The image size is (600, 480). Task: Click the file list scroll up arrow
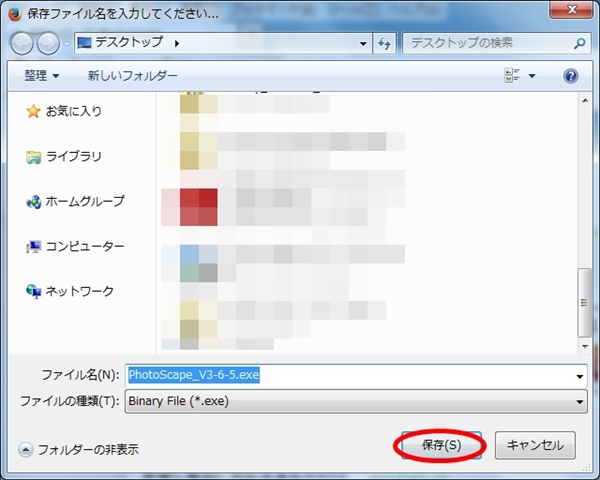coord(585,101)
